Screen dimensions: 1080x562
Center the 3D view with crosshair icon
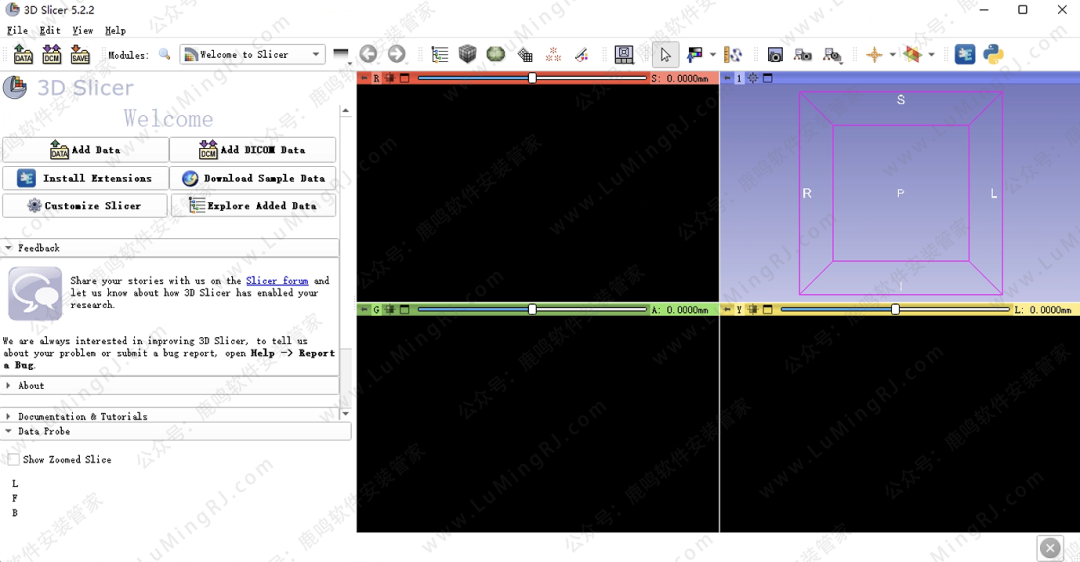pyautogui.click(x=753, y=79)
